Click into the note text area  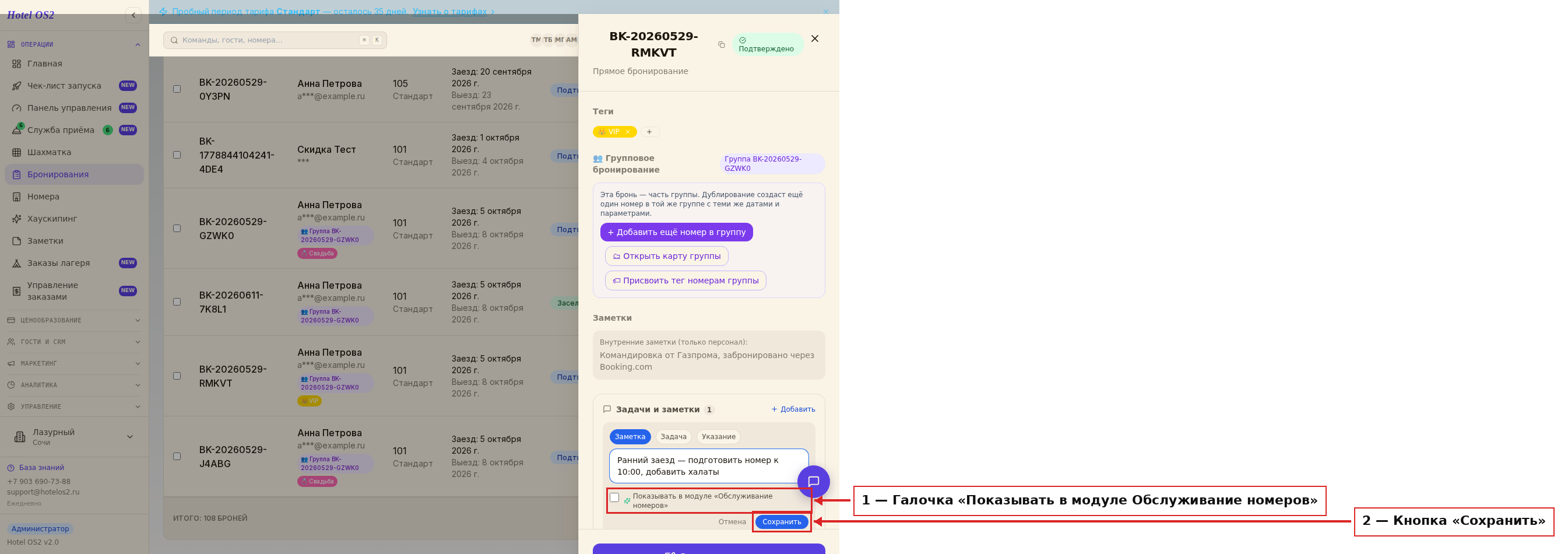click(x=709, y=467)
